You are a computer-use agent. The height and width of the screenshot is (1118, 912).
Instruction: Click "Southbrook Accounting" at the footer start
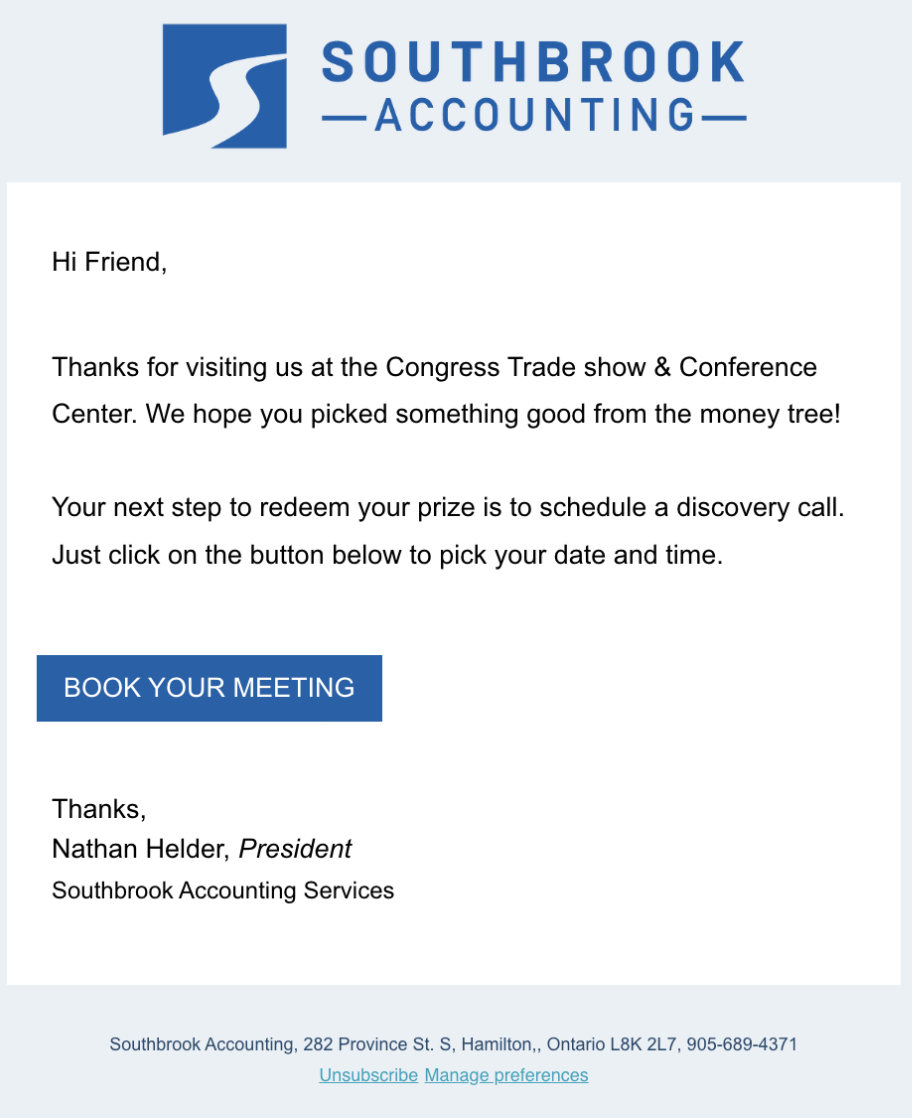pyautogui.click(x=201, y=1045)
